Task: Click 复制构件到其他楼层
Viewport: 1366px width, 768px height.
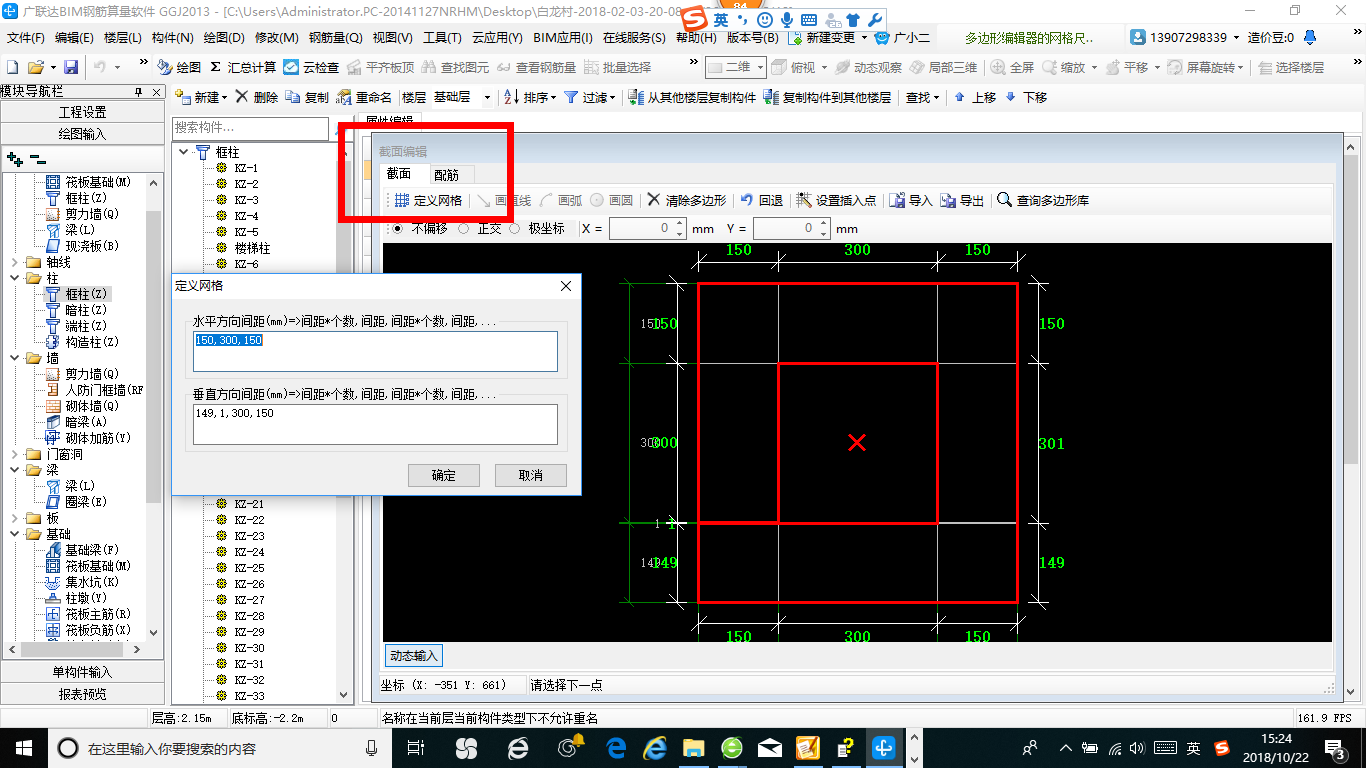Action: tap(827, 97)
